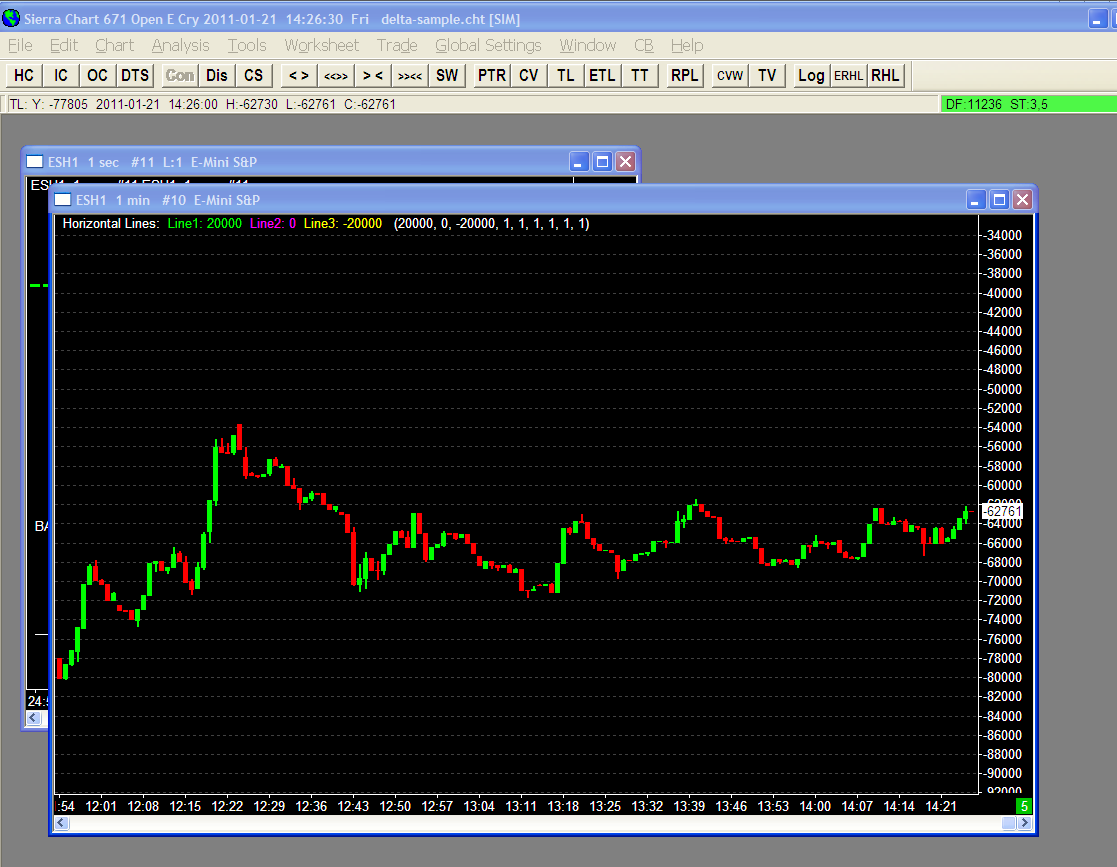Maximize the ESH1 1 min chart window
The height and width of the screenshot is (867, 1117).
999,200
